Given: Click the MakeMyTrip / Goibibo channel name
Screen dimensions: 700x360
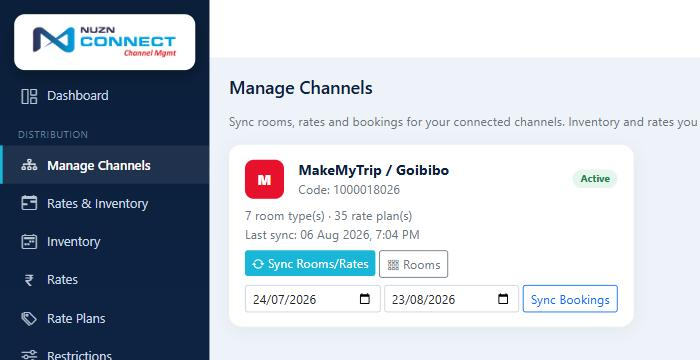Looking at the screenshot, I should click(x=374, y=170).
